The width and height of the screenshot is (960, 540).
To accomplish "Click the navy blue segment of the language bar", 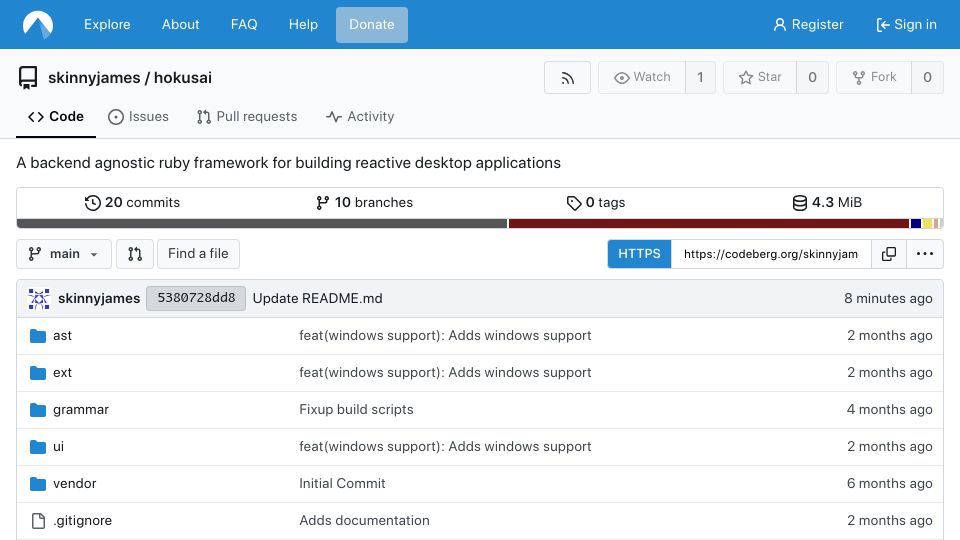I will pyautogui.click(x=916, y=223).
